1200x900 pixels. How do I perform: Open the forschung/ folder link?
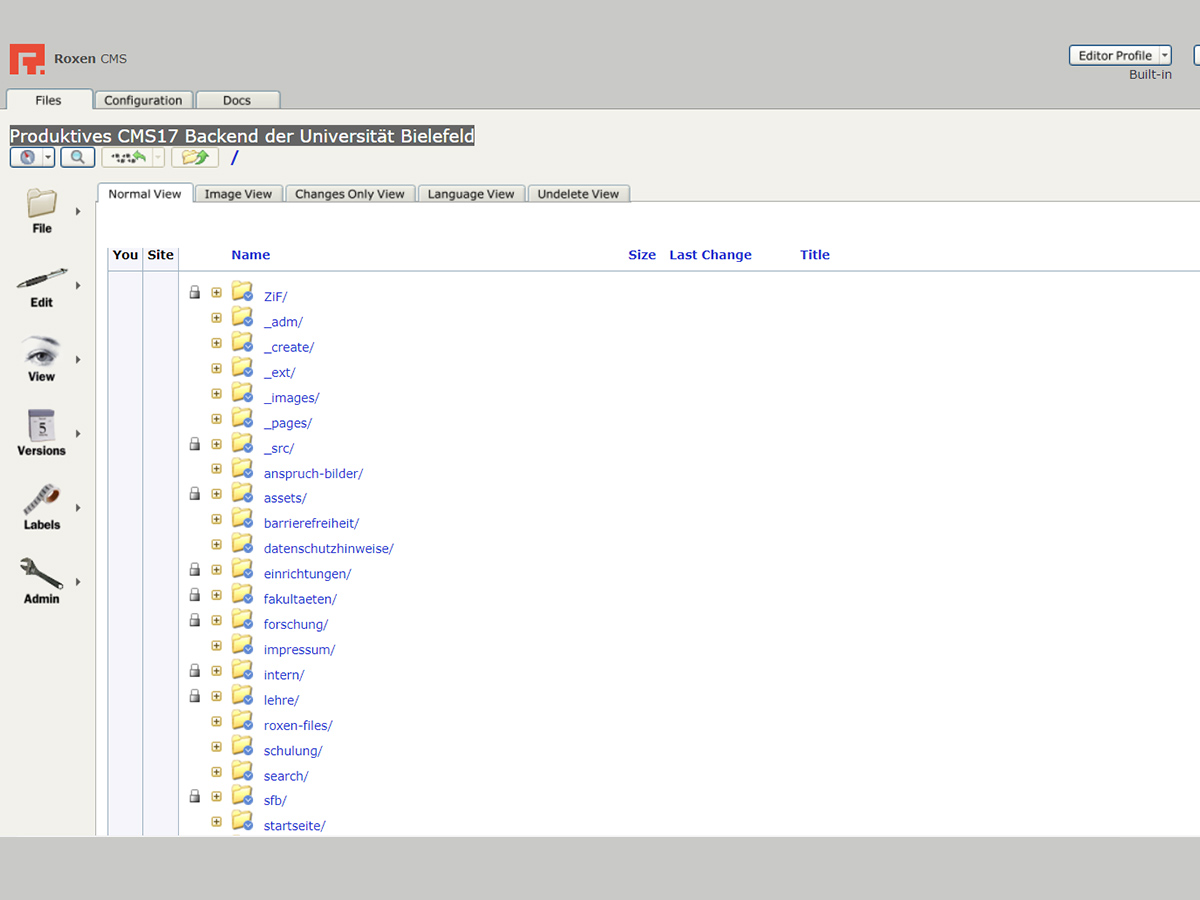tap(295, 624)
